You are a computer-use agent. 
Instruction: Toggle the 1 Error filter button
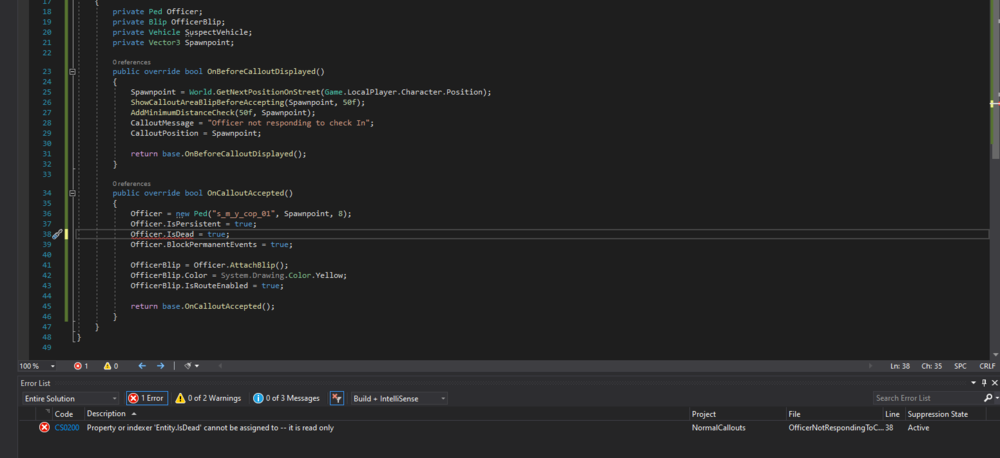tap(147, 398)
